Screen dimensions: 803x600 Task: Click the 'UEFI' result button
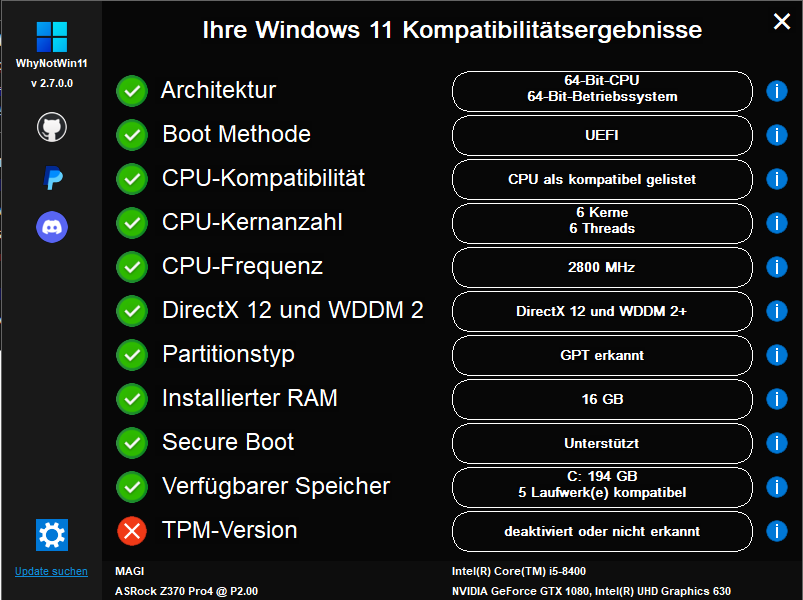[x=602, y=135]
